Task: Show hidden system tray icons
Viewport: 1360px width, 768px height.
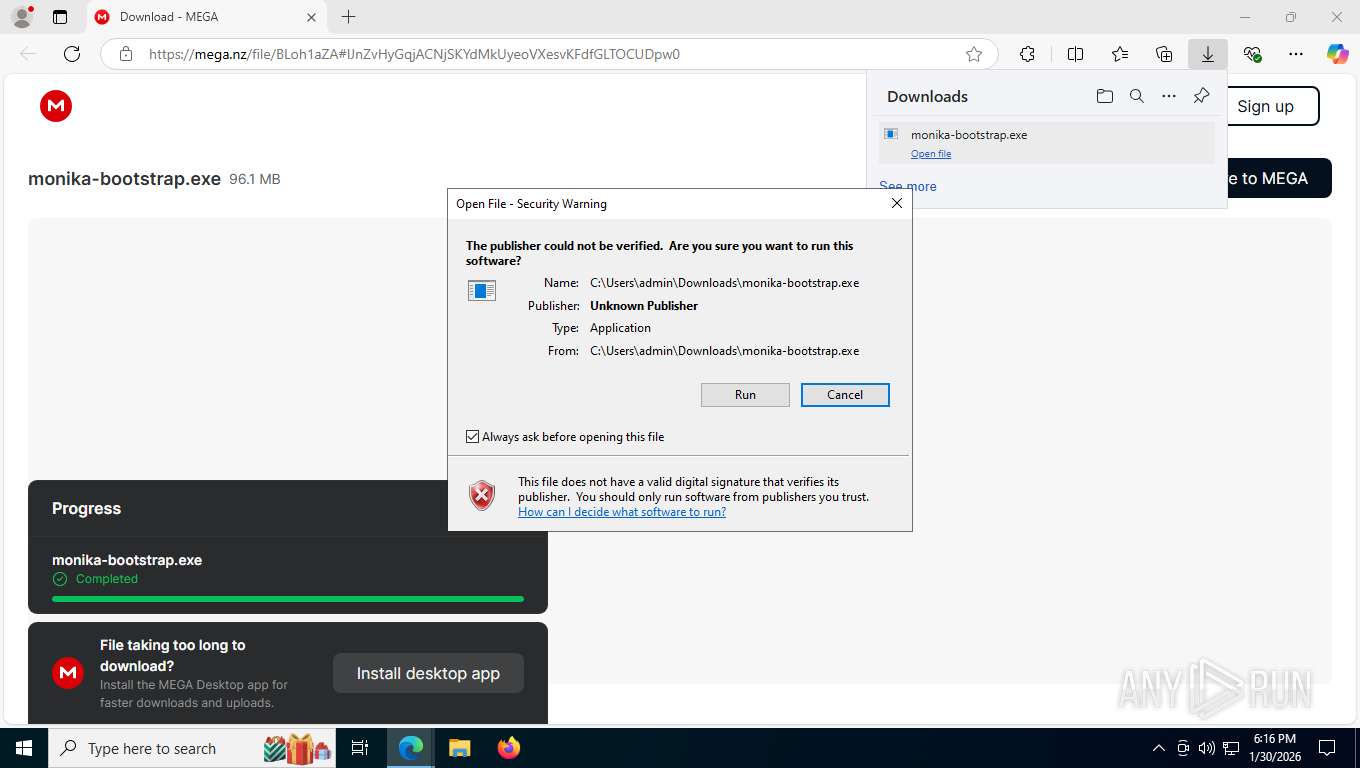Action: pyautogui.click(x=1159, y=748)
